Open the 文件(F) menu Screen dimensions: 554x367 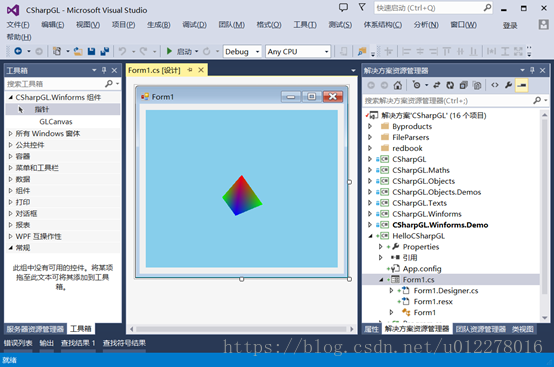(18, 25)
